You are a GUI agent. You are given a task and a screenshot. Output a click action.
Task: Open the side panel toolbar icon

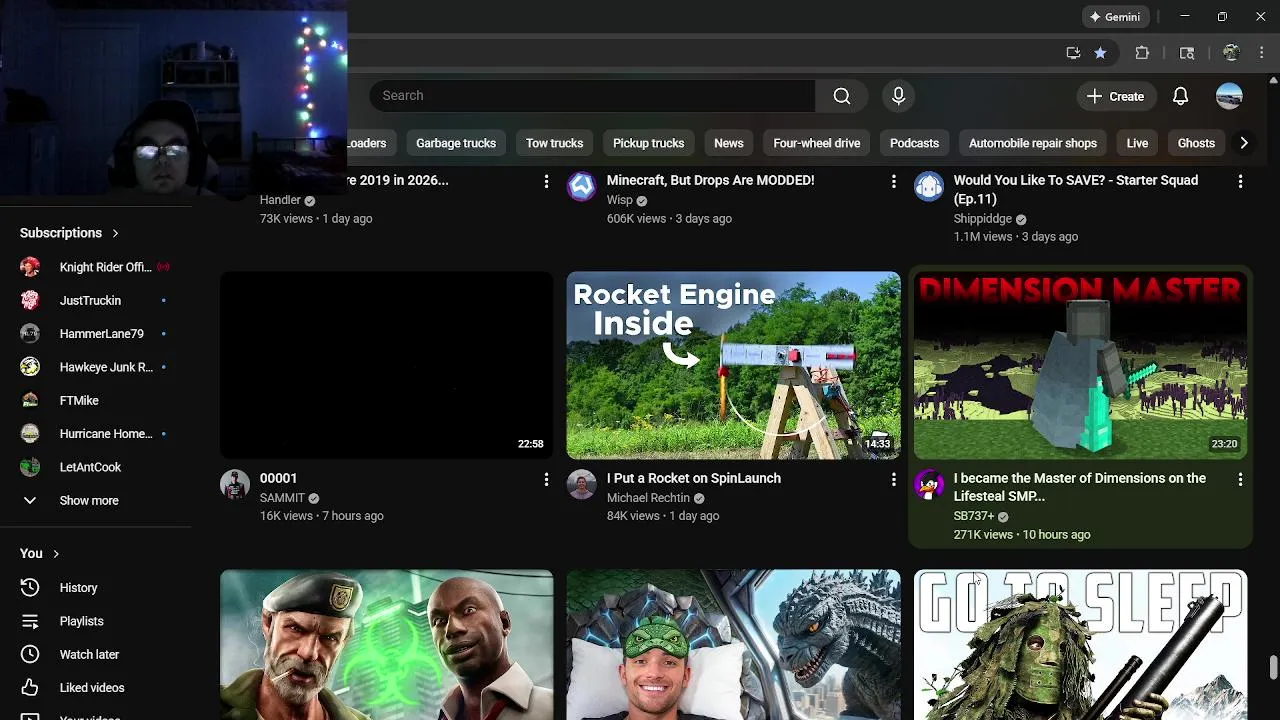coord(1187,53)
